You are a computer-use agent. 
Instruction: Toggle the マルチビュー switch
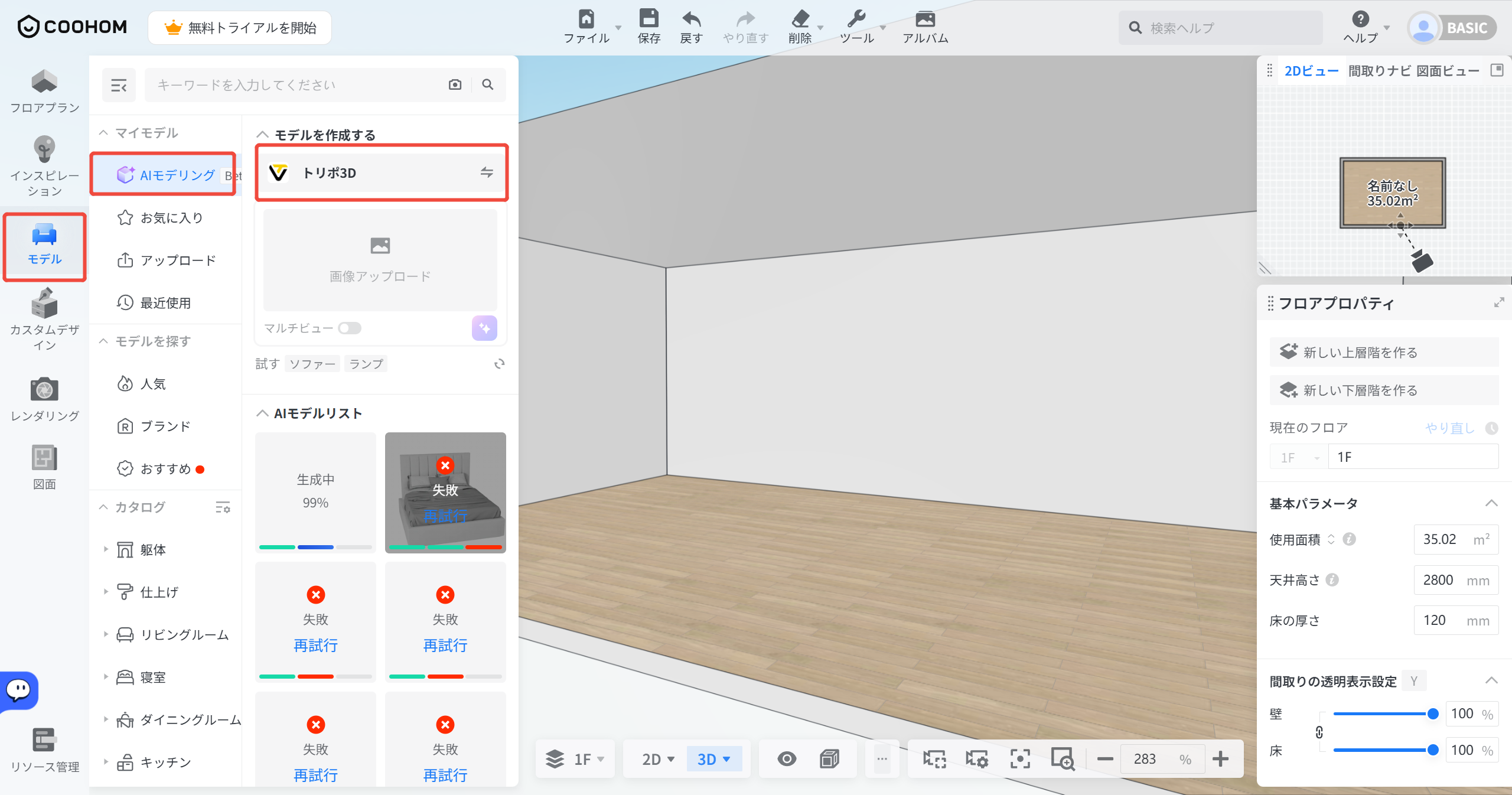click(350, 328)
